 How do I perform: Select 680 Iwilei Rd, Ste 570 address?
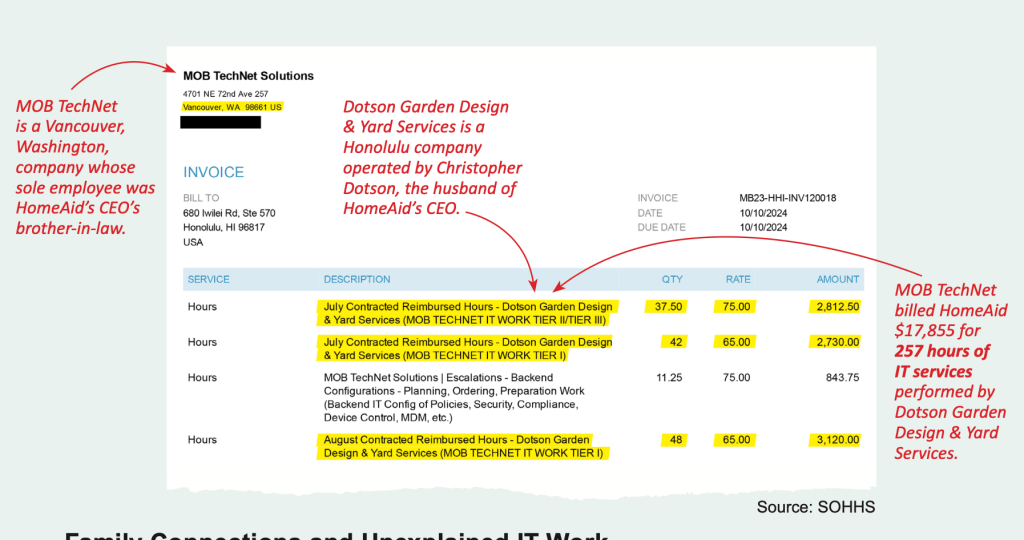coord(229,213)
